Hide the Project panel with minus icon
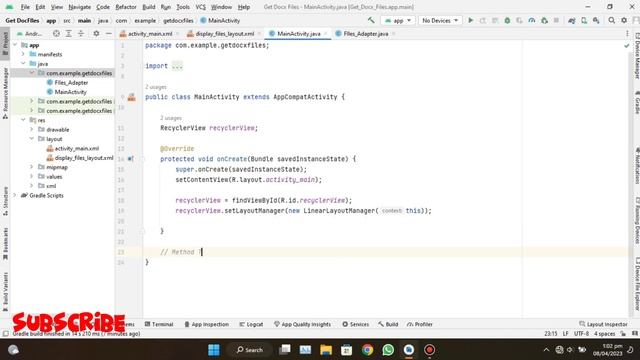Screen dimensions: 640x360 coord(109,33)
